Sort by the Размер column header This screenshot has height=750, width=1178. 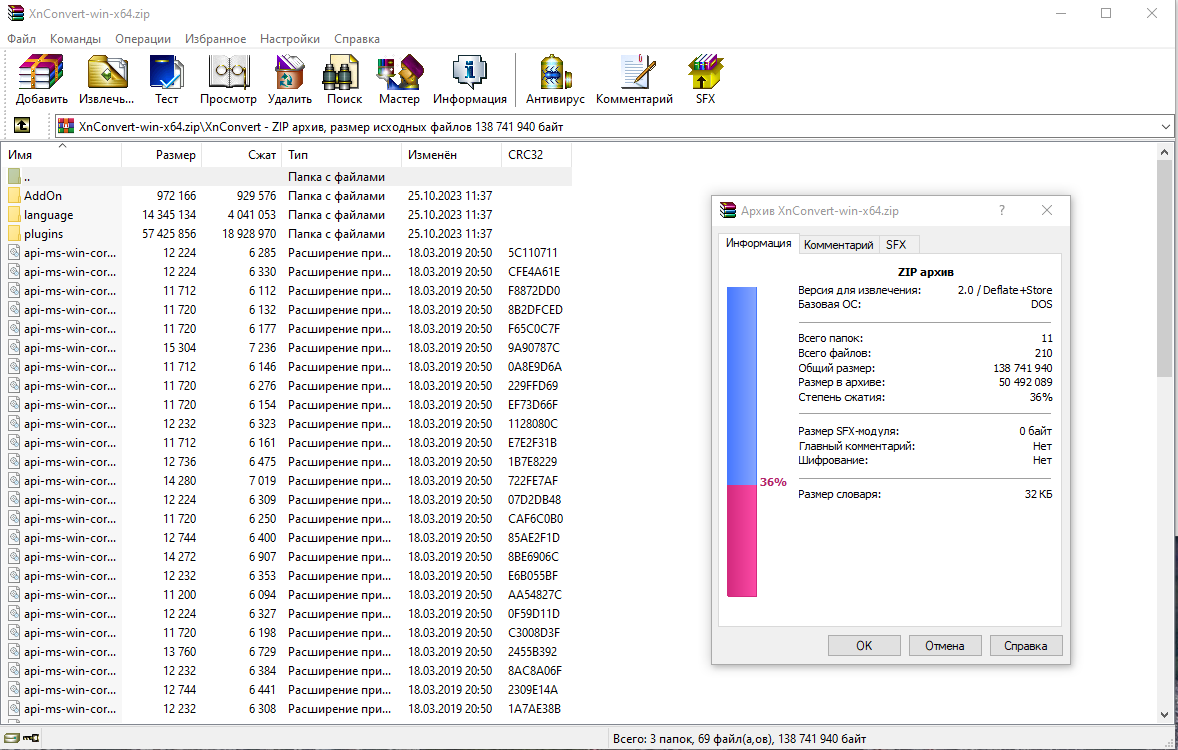pyautogui.click(x=162, y=155)
